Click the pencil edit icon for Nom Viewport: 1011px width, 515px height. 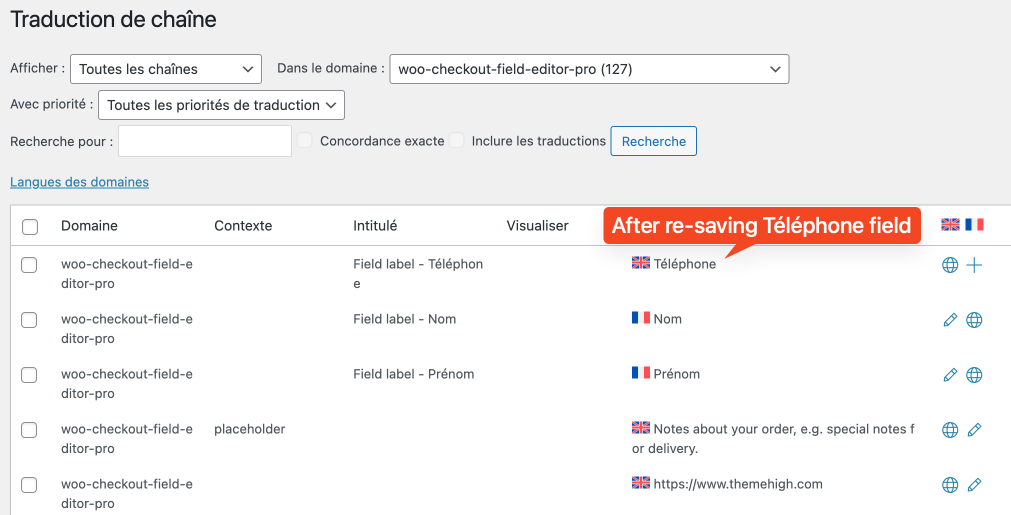pos(950,320)
